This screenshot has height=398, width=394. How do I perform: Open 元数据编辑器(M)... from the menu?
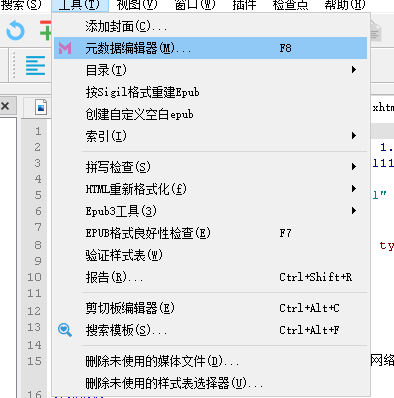[x=210, y=48]
